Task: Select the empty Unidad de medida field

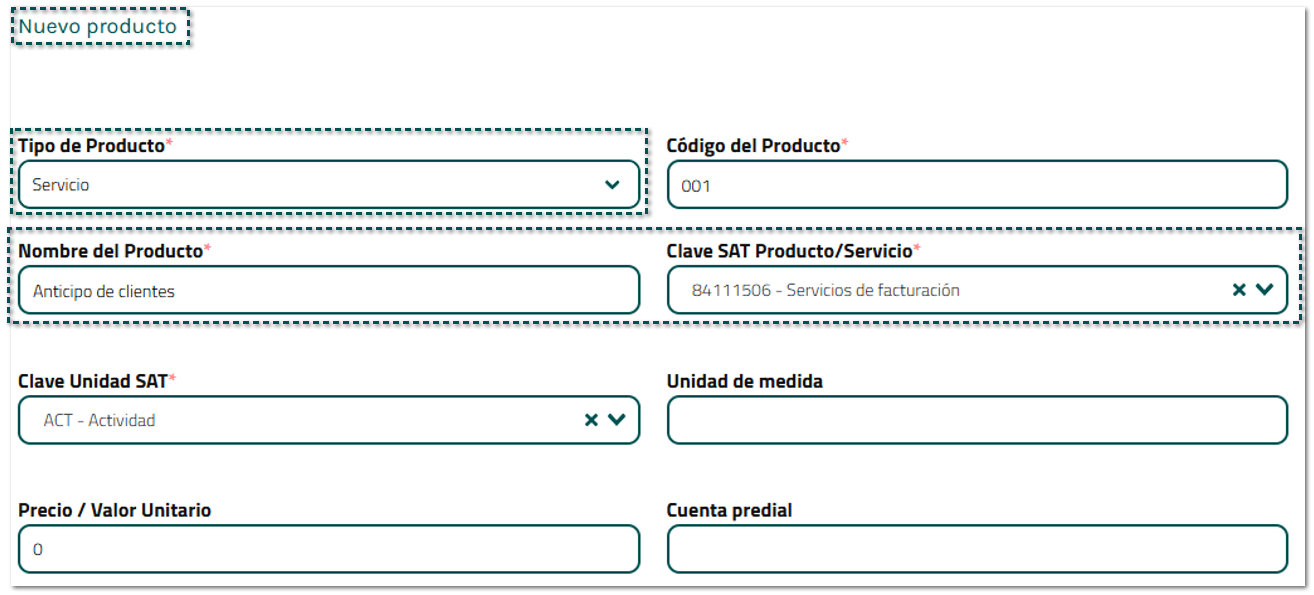Action: [976, 421]
